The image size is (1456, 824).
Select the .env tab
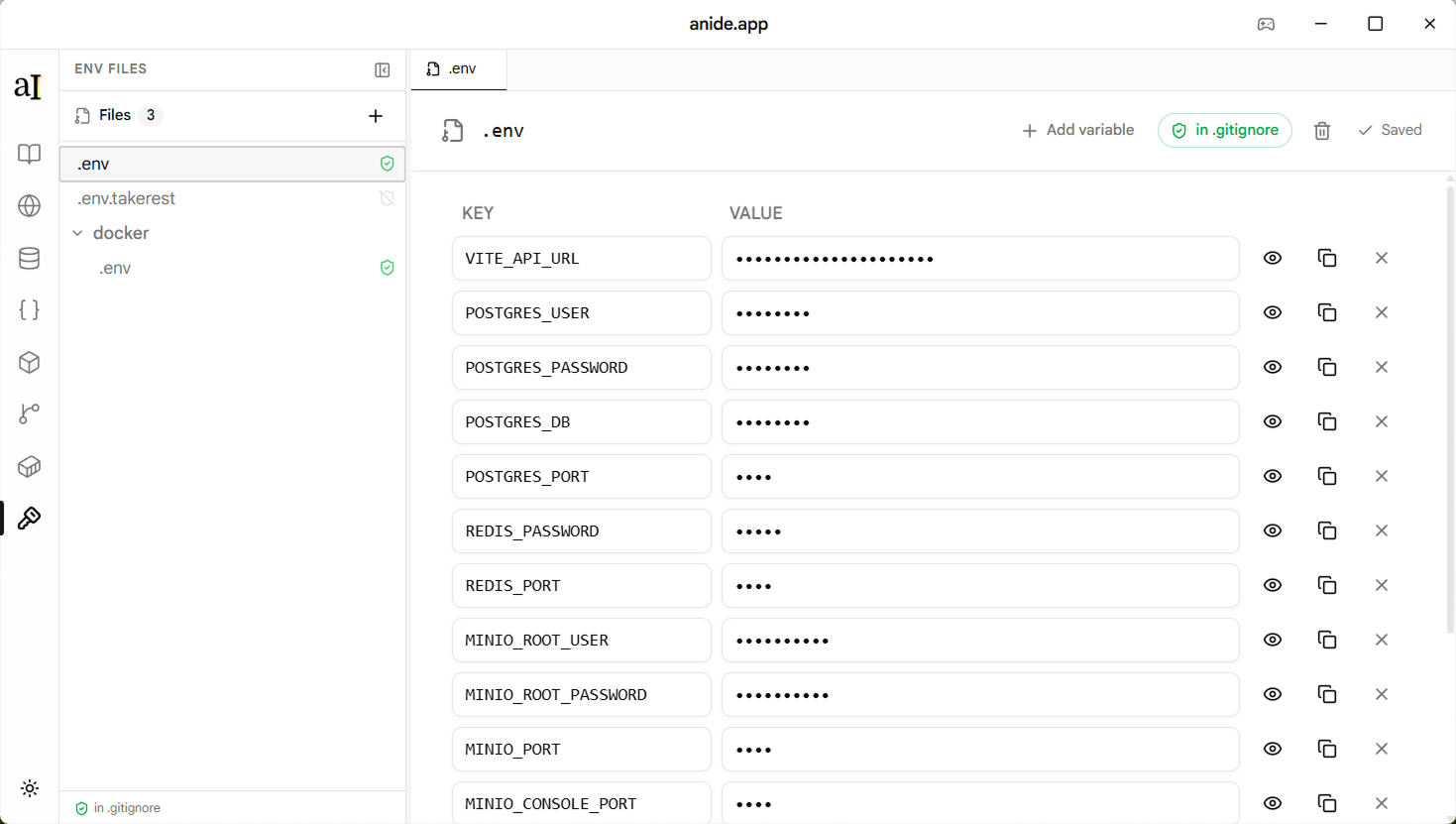(459, 69)
